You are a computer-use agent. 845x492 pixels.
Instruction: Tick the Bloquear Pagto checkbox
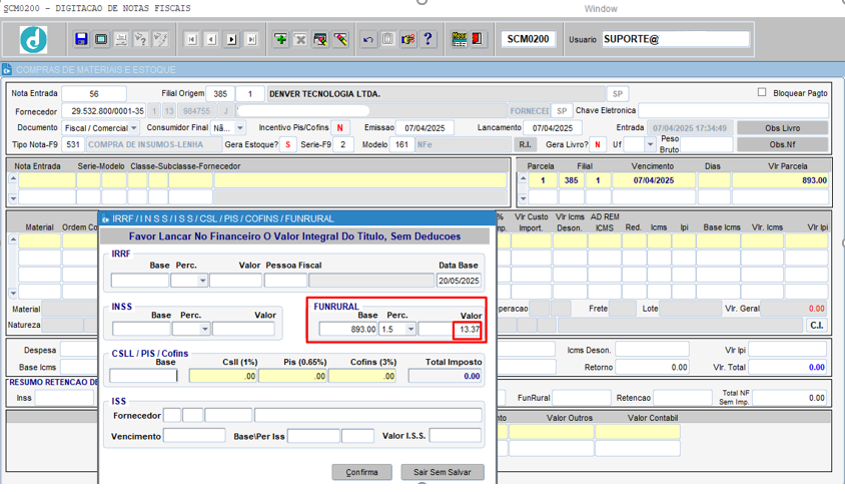point(762,92)
